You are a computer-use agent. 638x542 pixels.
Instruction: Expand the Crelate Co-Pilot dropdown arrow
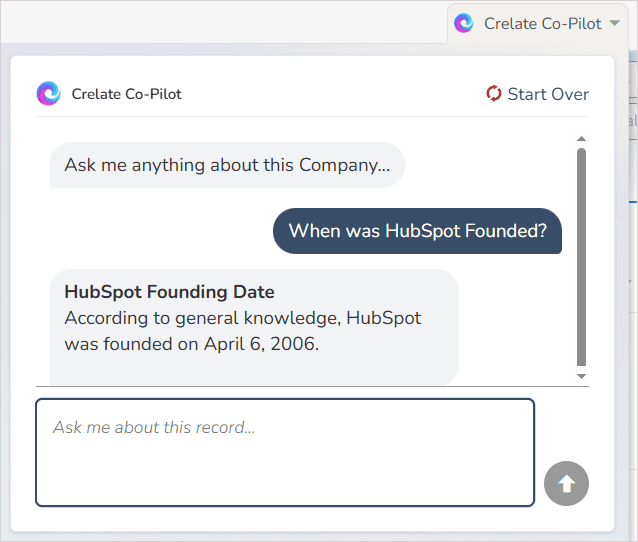[614, 23]
